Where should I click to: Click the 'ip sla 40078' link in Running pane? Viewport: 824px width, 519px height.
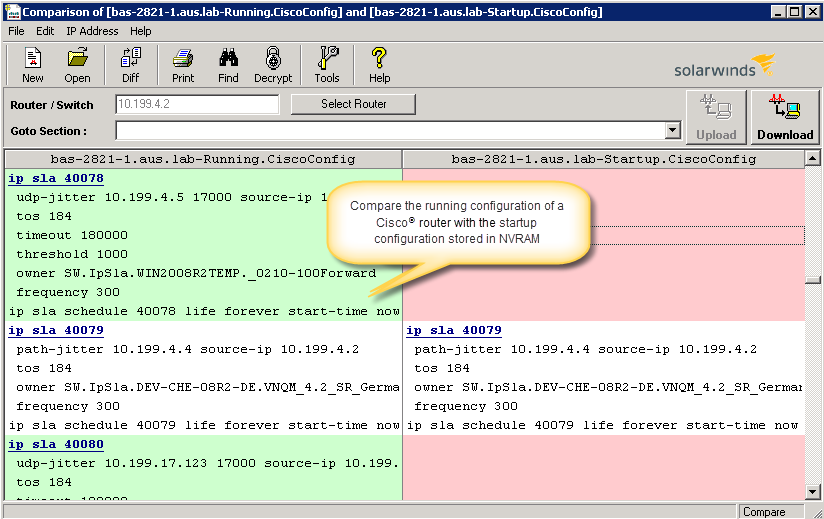[56, 179]
